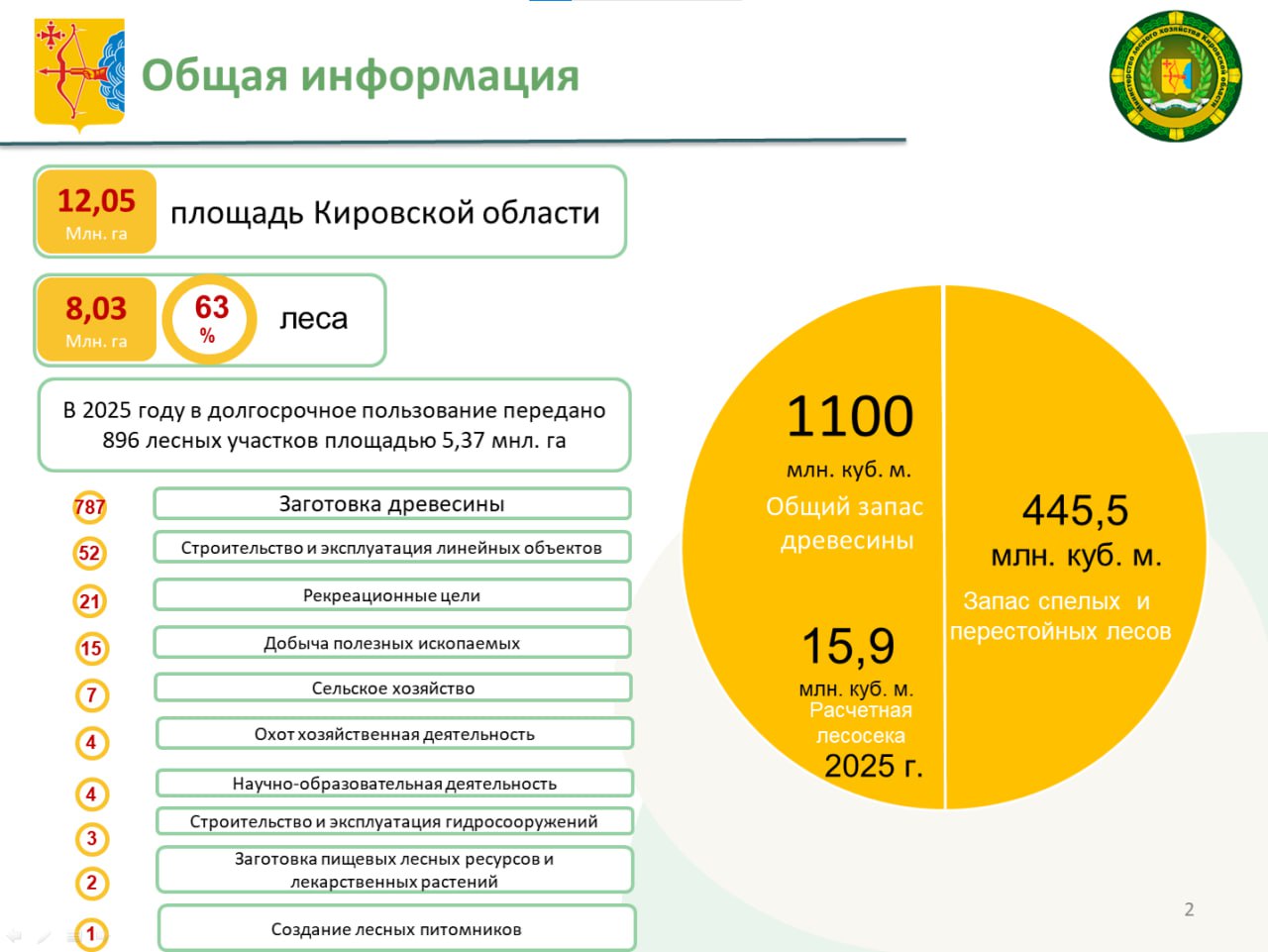Click the number 7 circle badge
This screenshot has width=1268, height=952.
[91, 695]
